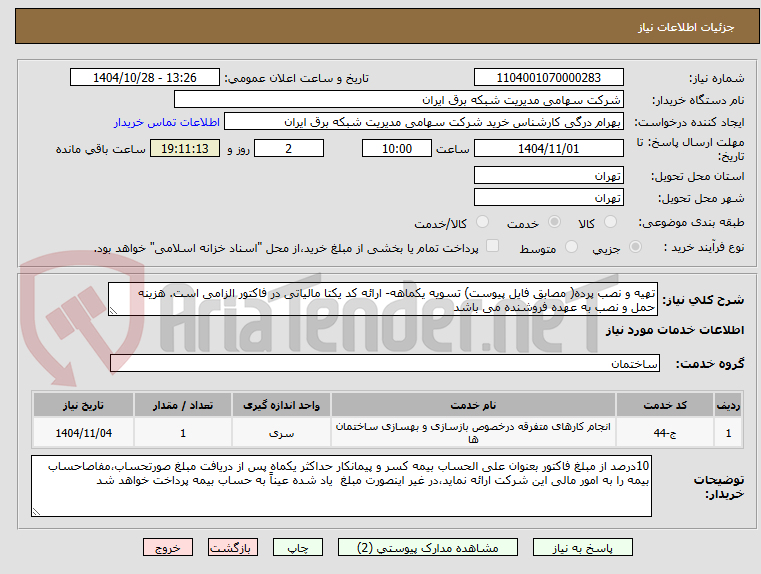Click the 'تاریخ نیاز' column header
This screenshot has height=574, width=761.
point(83,405)
